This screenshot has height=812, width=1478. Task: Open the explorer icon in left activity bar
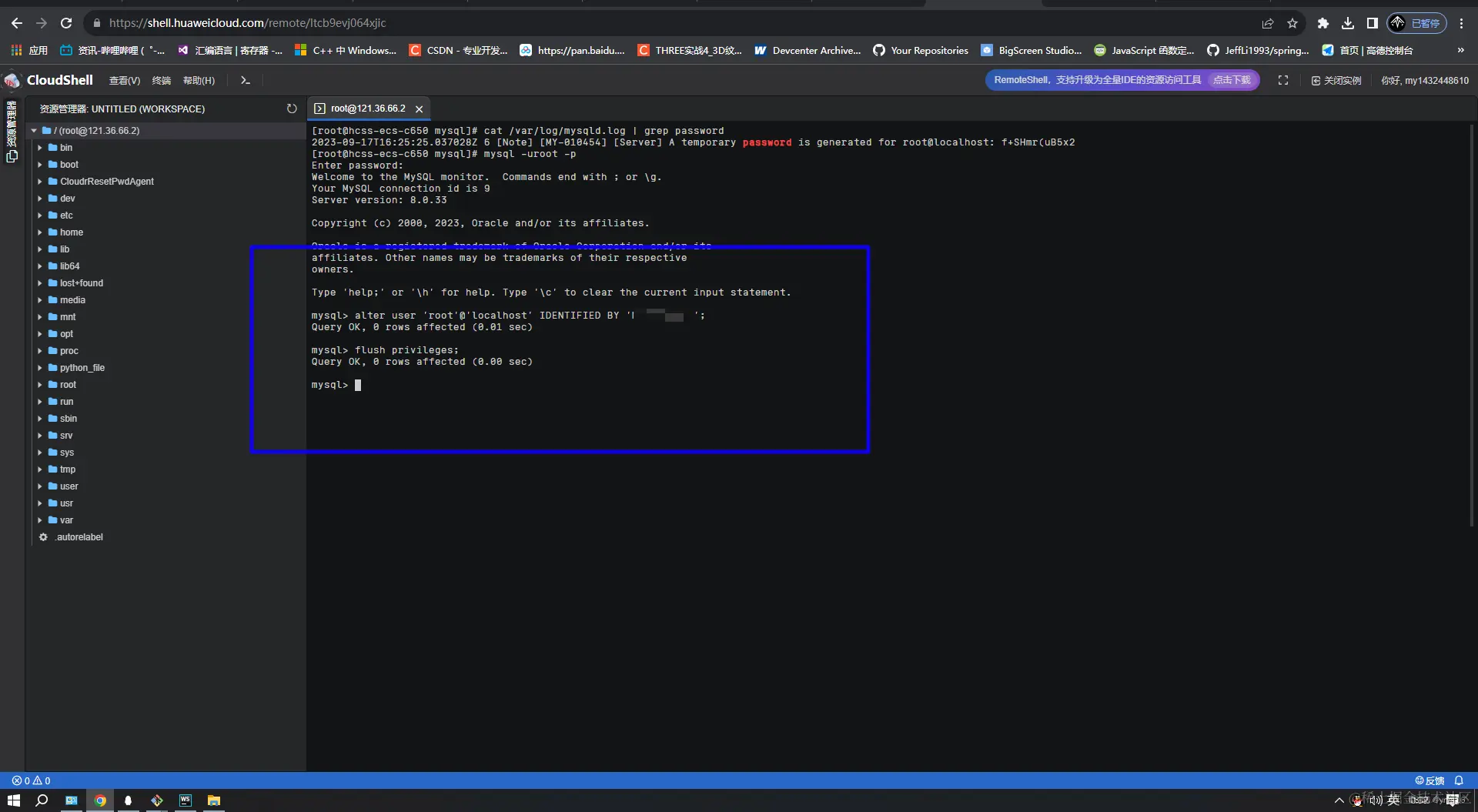tap(12, 124)
